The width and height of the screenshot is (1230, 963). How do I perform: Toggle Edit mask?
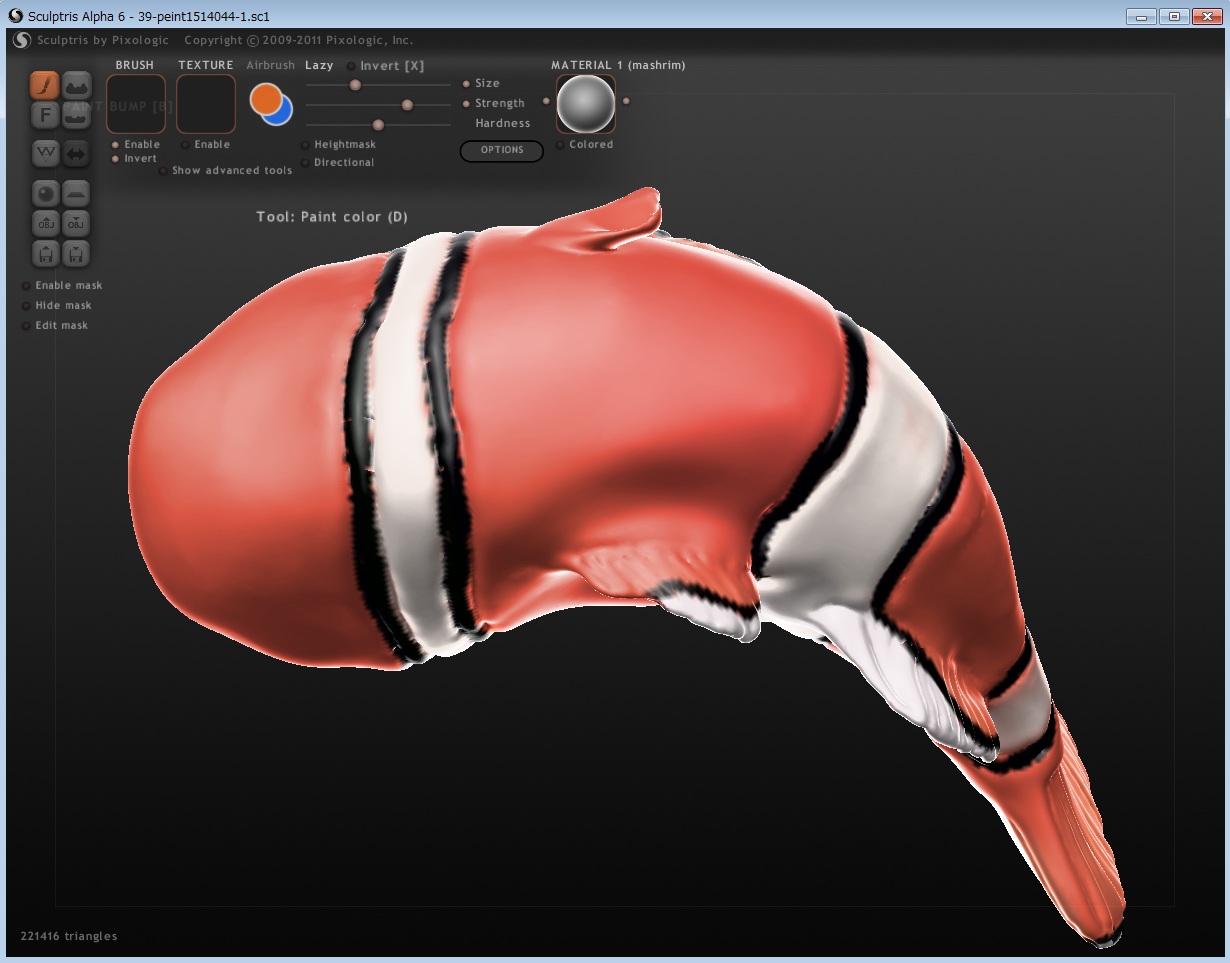26,326
